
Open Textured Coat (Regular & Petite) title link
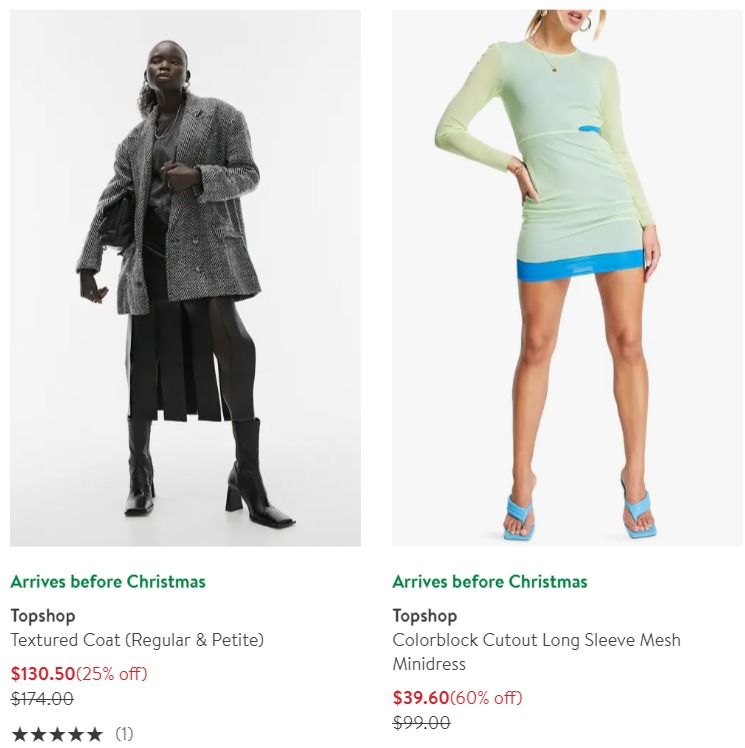coord(137,640)
